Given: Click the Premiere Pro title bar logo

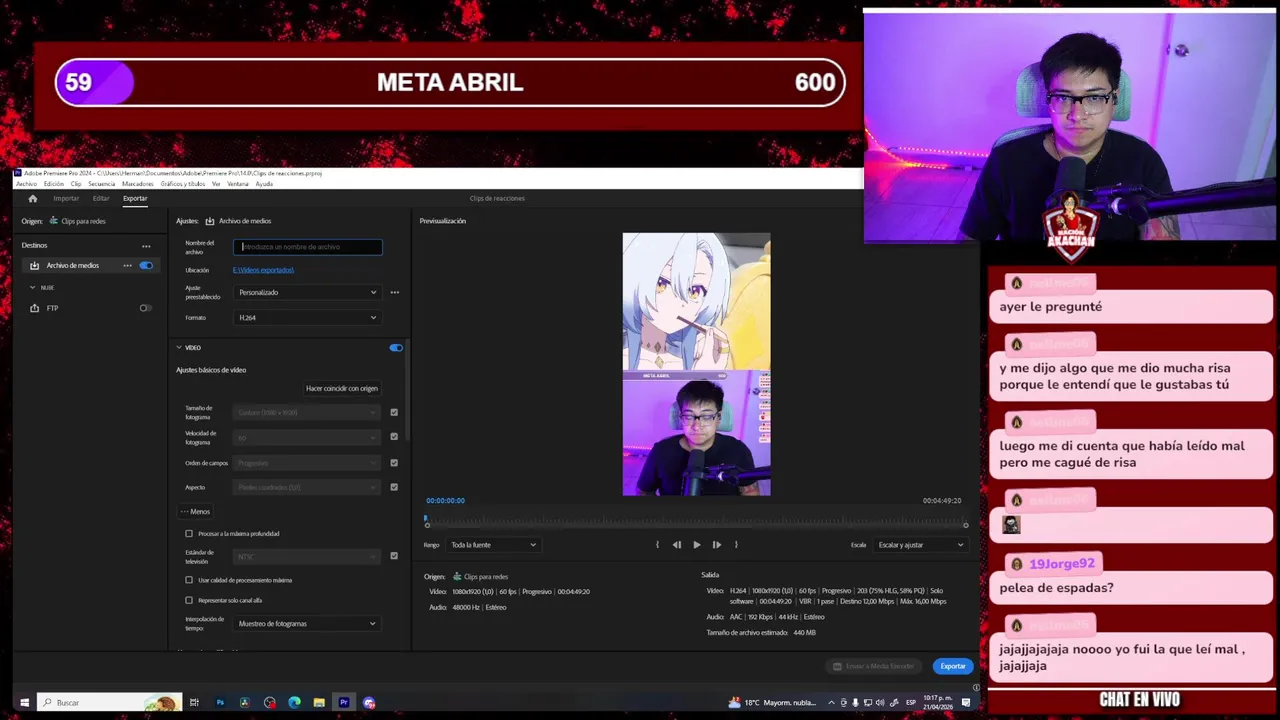Looking at the screenshot, I should coord(18,173).
